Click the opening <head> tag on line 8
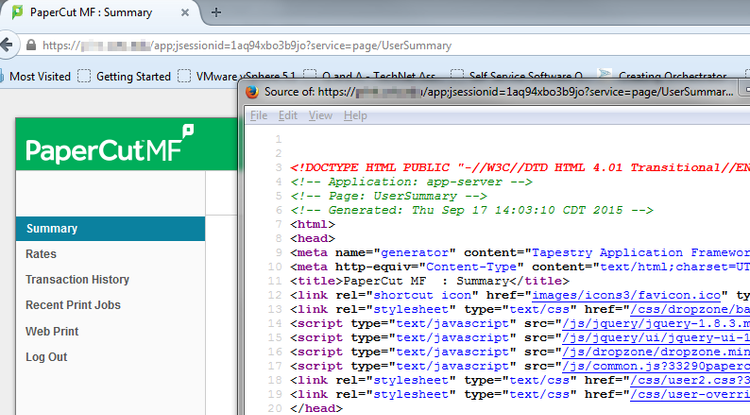The height and width of the screenshot is (415, 750). tap(312, 239)
